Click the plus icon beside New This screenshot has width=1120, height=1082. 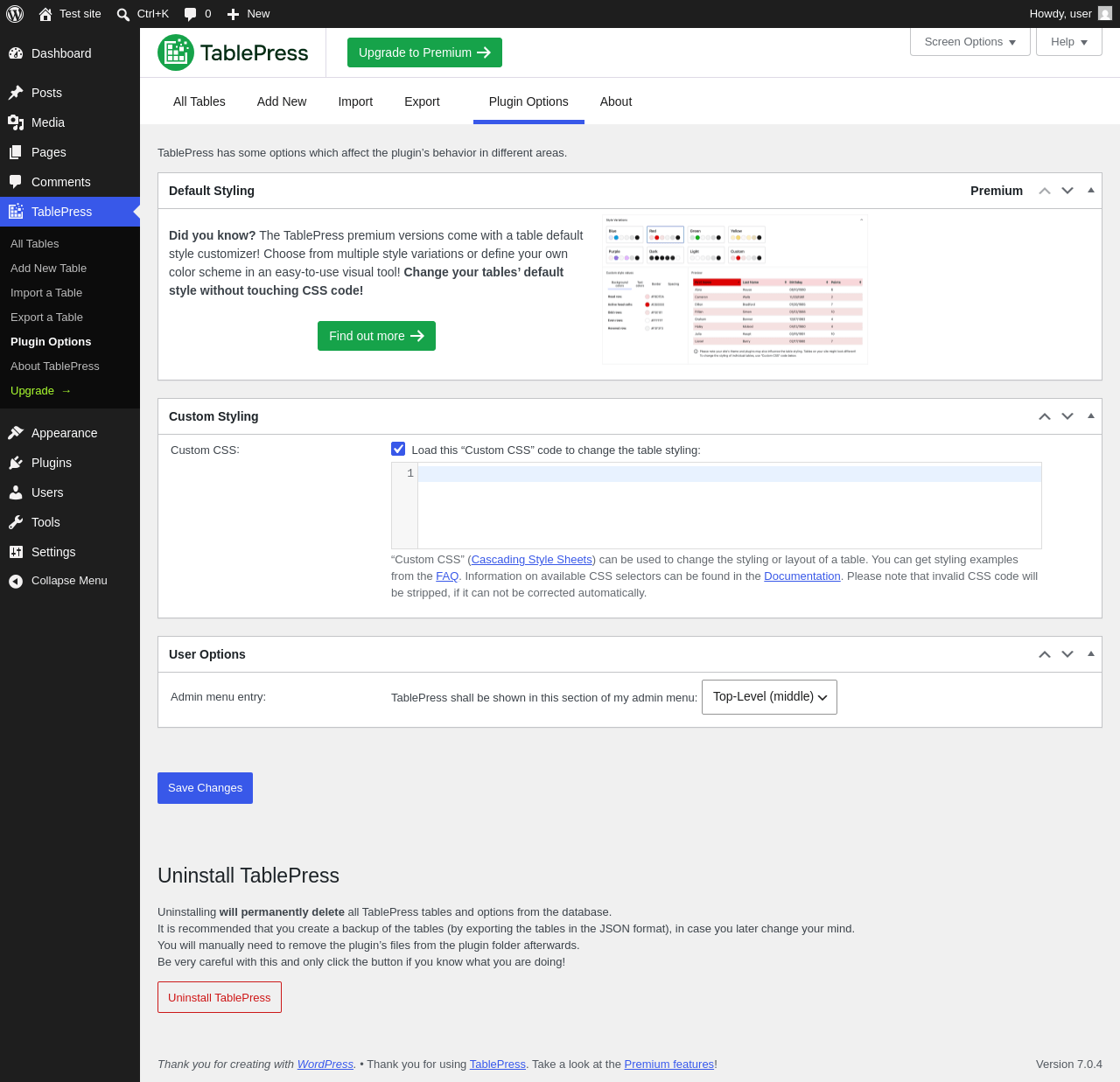[233, 14]
